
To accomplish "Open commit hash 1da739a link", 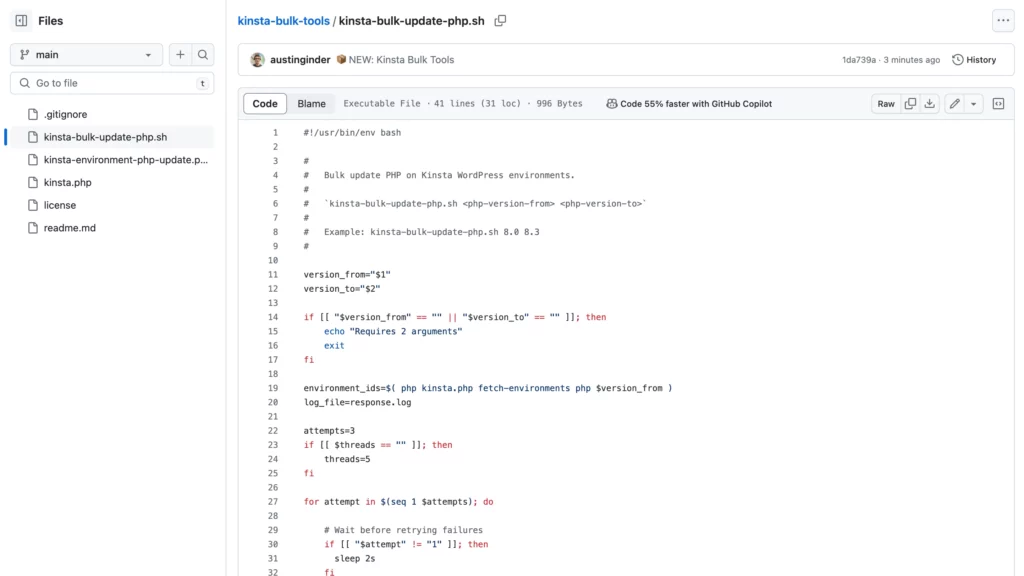I will pyautogui.click(x=858, y=60).
